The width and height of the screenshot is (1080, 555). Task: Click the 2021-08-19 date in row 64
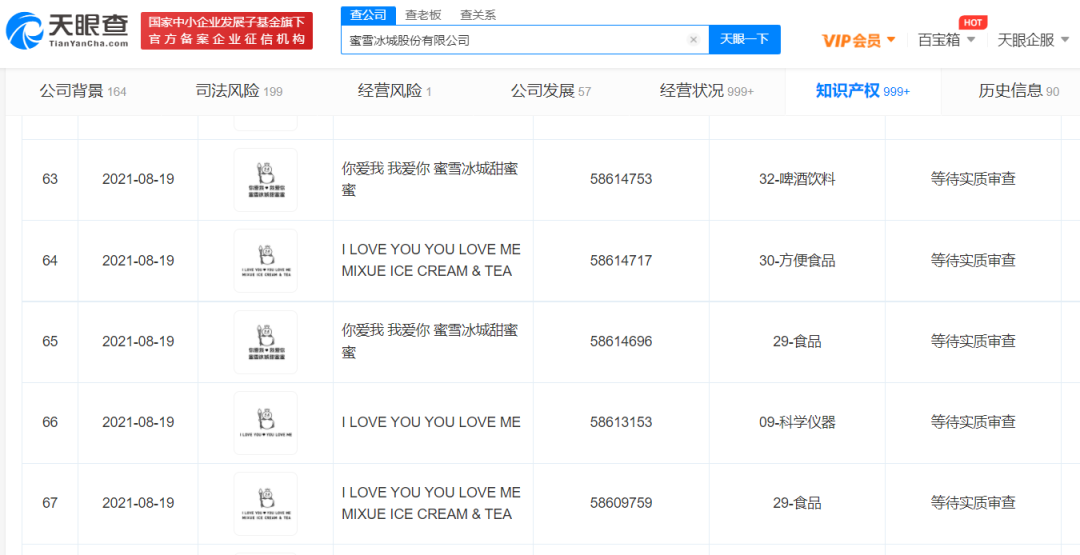click(138, 261)
